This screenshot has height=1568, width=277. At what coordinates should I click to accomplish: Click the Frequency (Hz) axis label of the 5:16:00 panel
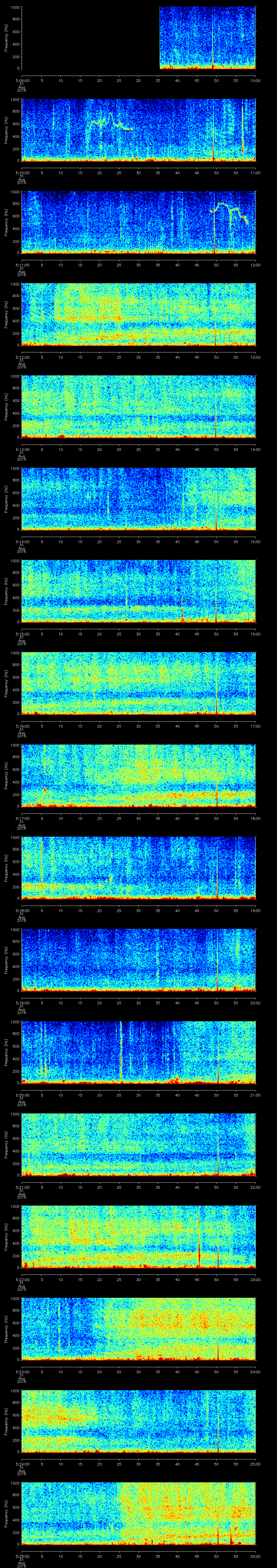(x=7, y=683)
